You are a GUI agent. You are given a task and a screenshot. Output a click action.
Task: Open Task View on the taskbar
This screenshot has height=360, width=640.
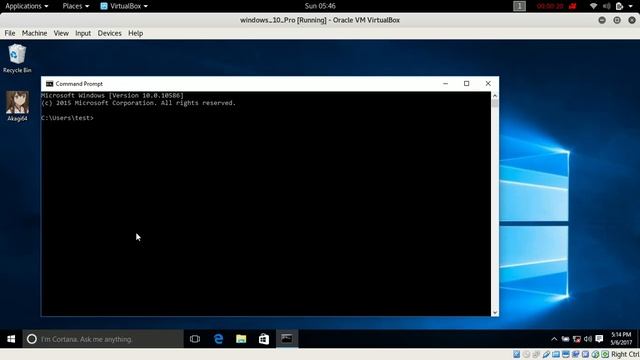click(195, 339)
